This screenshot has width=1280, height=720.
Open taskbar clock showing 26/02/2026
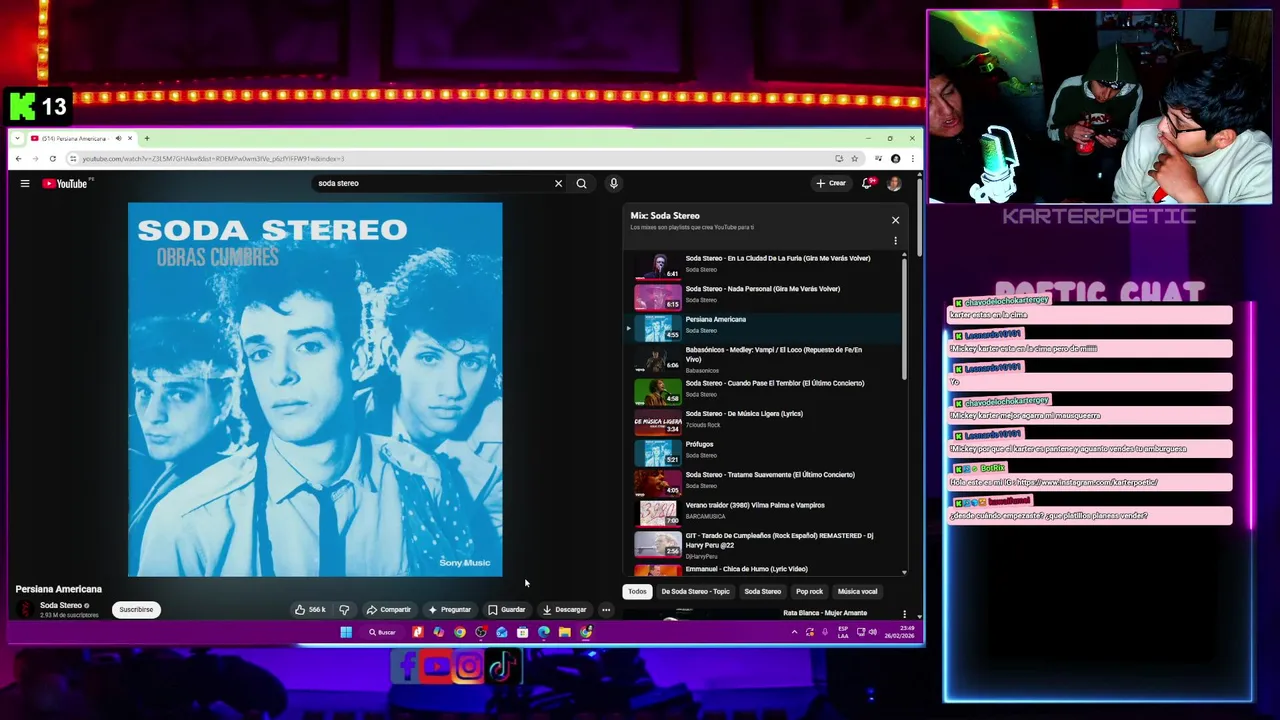(900, 632)
